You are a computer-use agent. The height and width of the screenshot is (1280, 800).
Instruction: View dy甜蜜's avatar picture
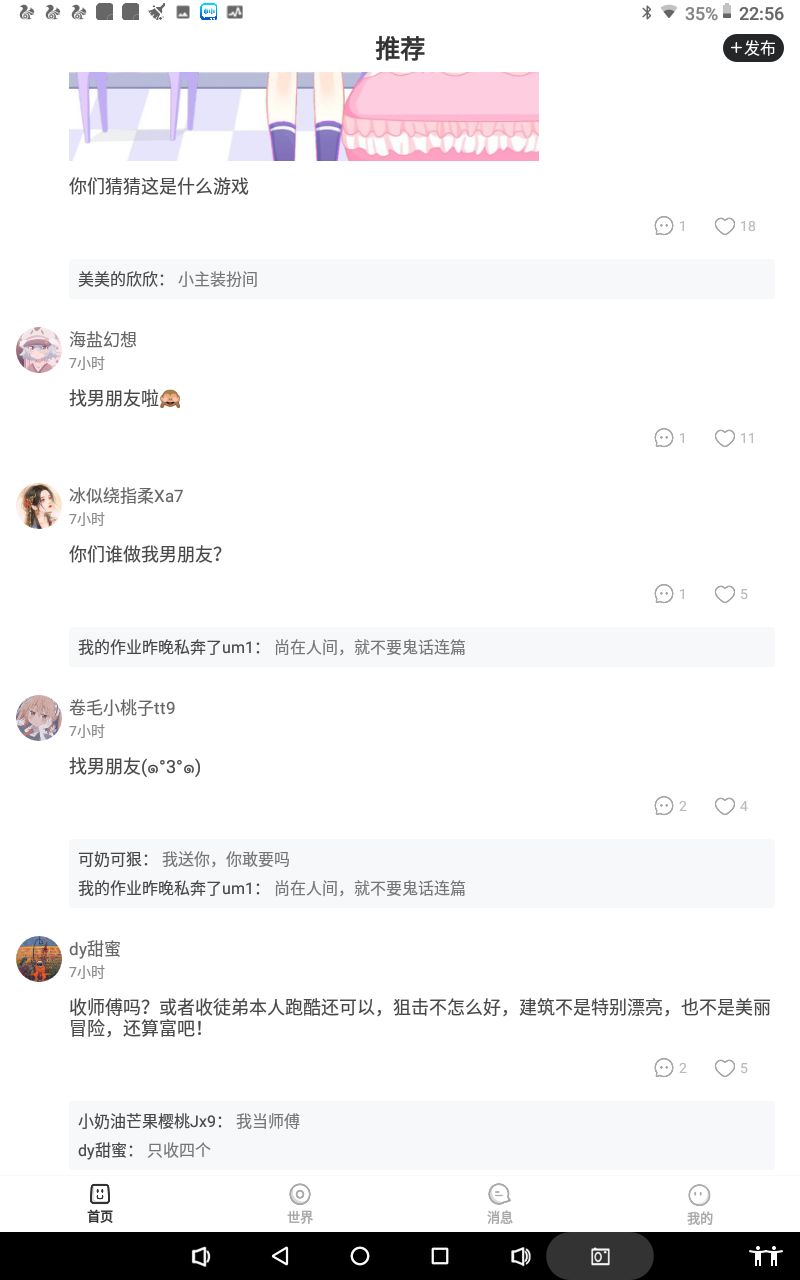pos(39,959)
